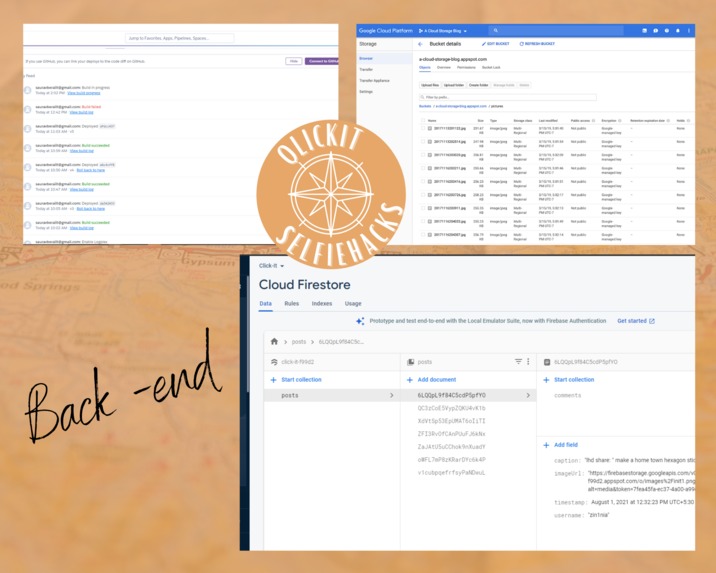Image resolution: width=716 pixels, height=573 pixels.
Task: Expand chevron of document 6LQQpL9f84C5cdP5pfYO
Action: pos(528,395)
